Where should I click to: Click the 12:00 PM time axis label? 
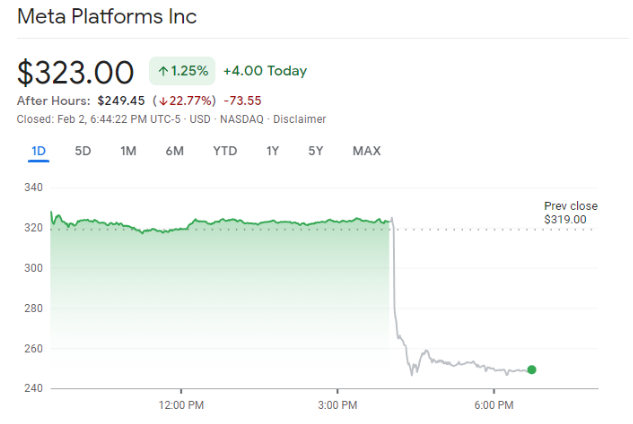pos(181,405)
